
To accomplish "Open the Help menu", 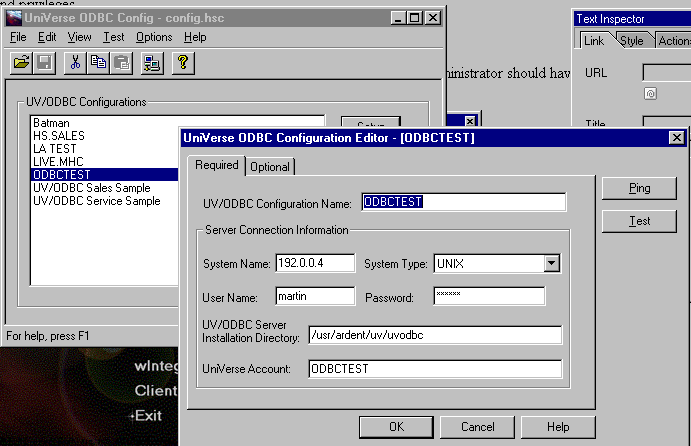I will coord(195,37).
